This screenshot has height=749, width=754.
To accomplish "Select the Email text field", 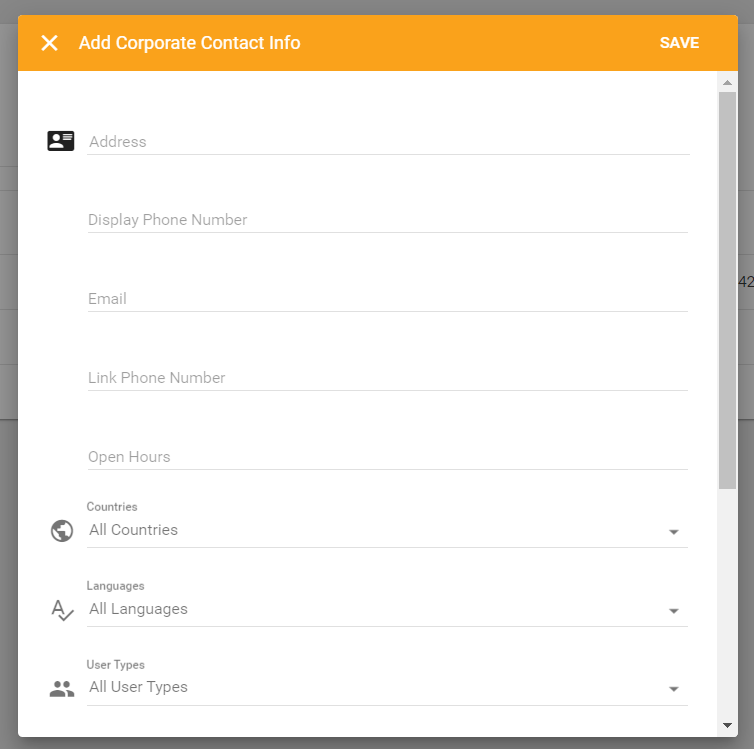I will [388, 299].
